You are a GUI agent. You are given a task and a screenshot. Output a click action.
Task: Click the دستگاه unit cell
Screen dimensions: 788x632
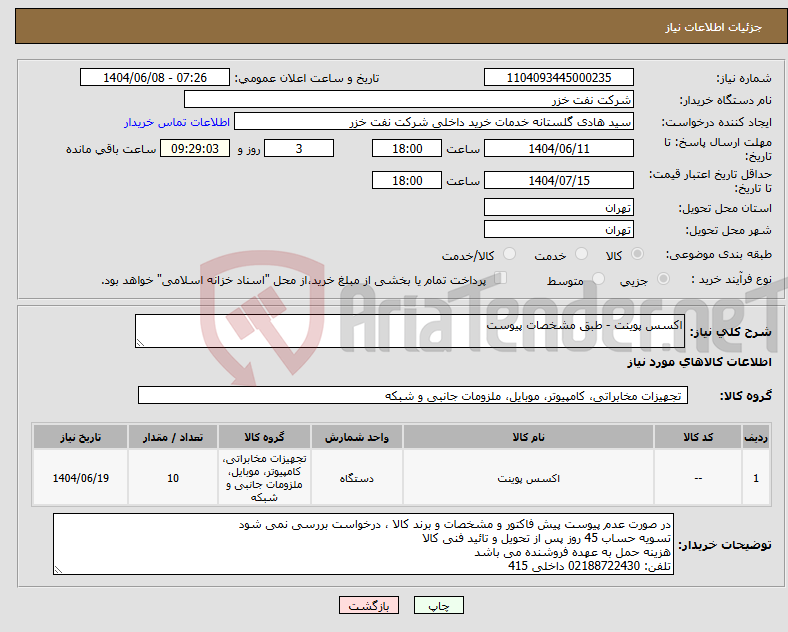[357, 477]
